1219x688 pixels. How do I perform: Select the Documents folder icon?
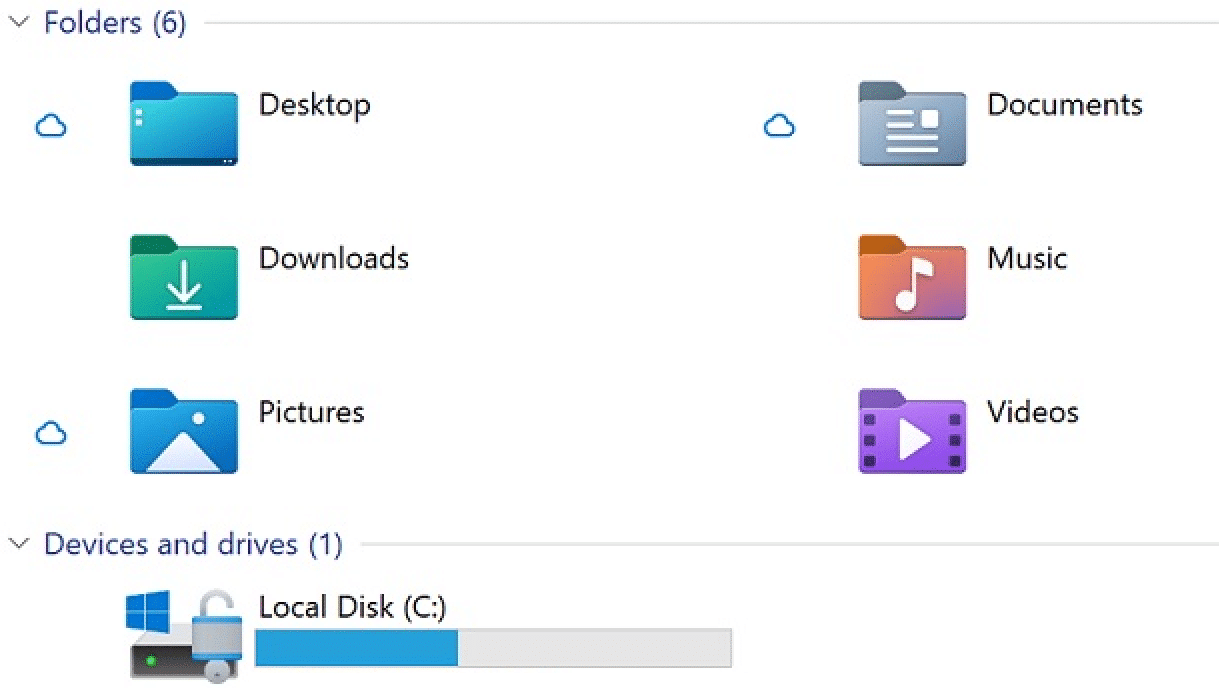click(x=912, y=124)
